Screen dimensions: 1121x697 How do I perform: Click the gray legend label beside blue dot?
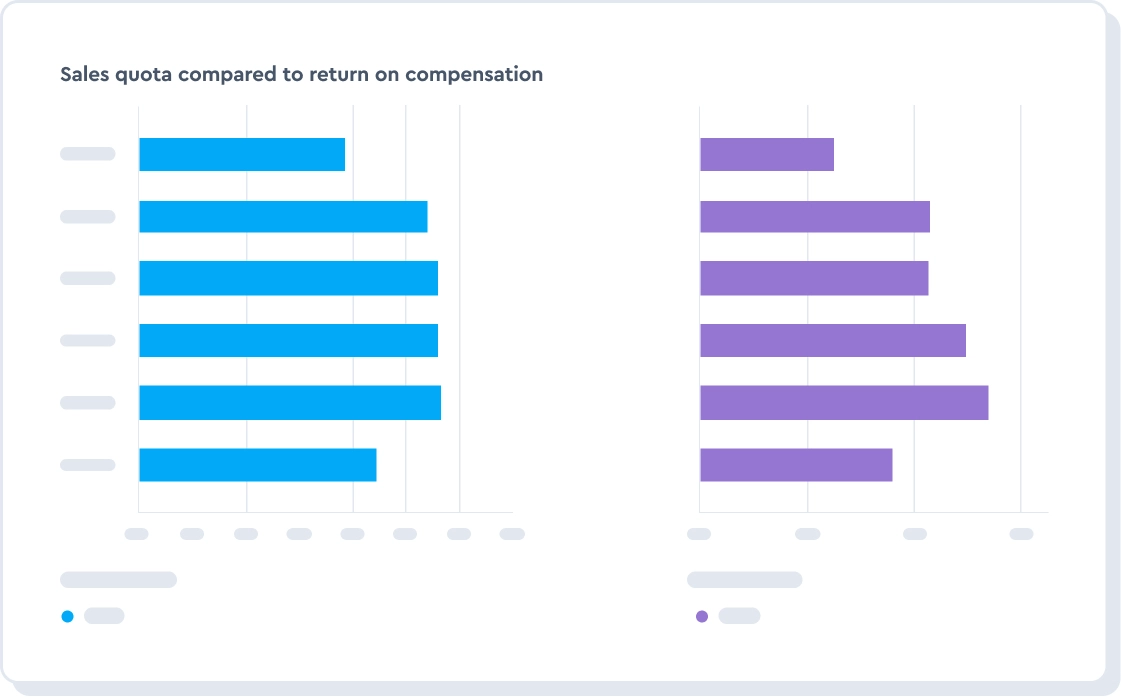104,616
